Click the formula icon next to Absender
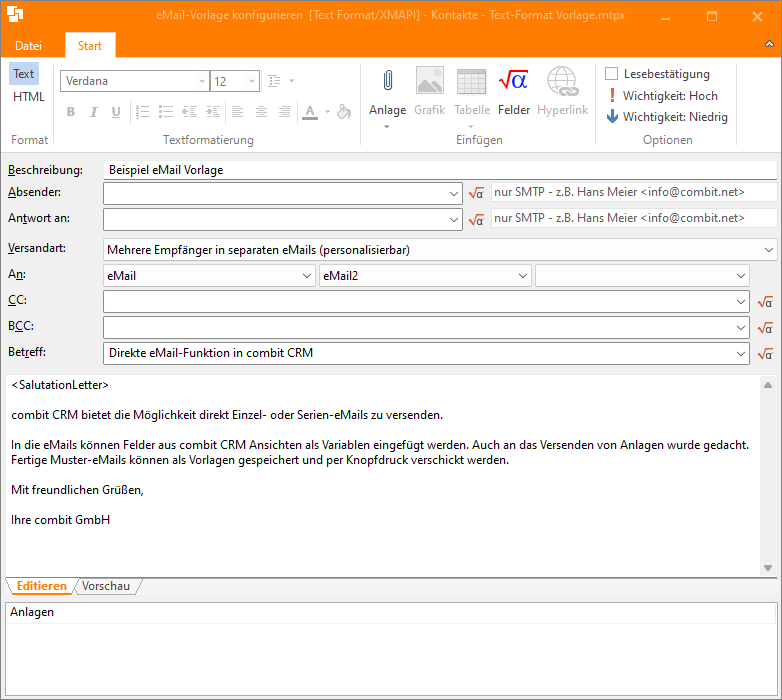The image size is (782, 700). click(476, 192)
